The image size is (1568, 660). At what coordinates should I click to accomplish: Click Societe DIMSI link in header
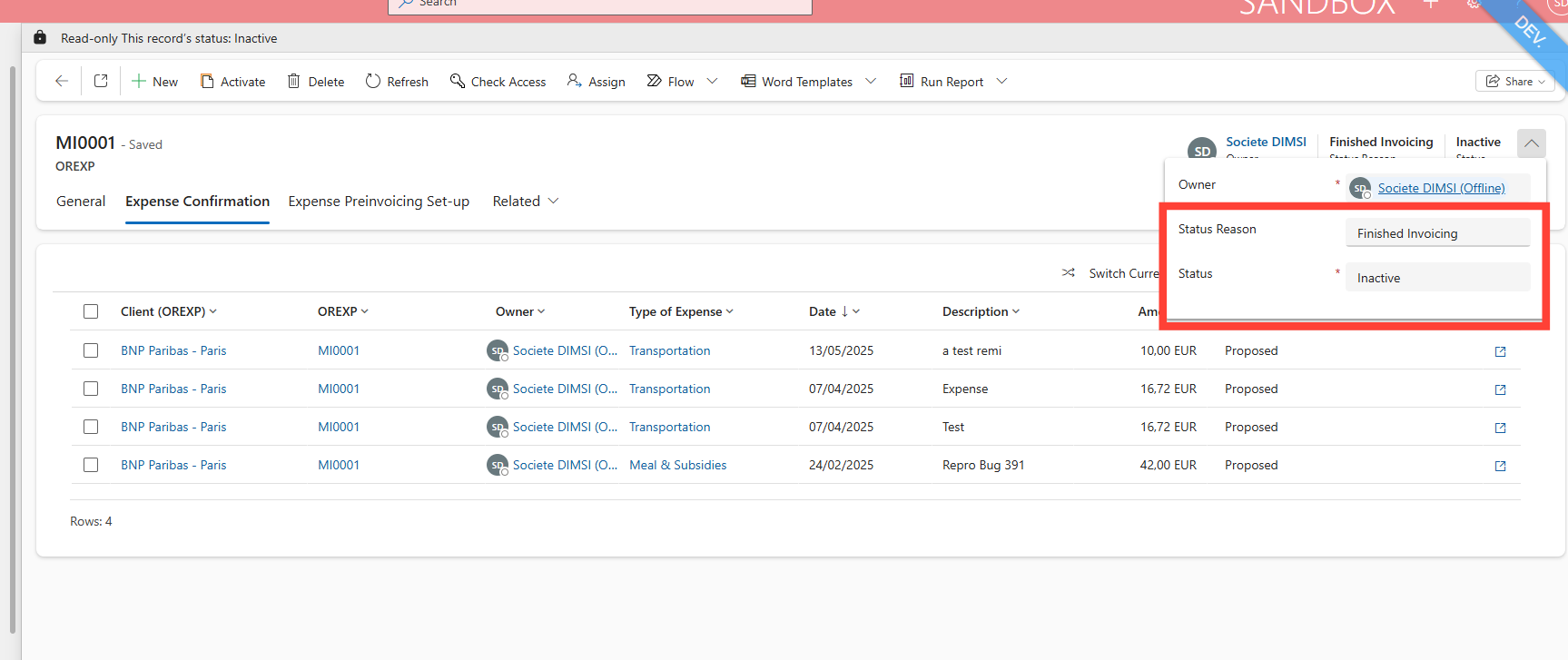tap(1266, 142)
